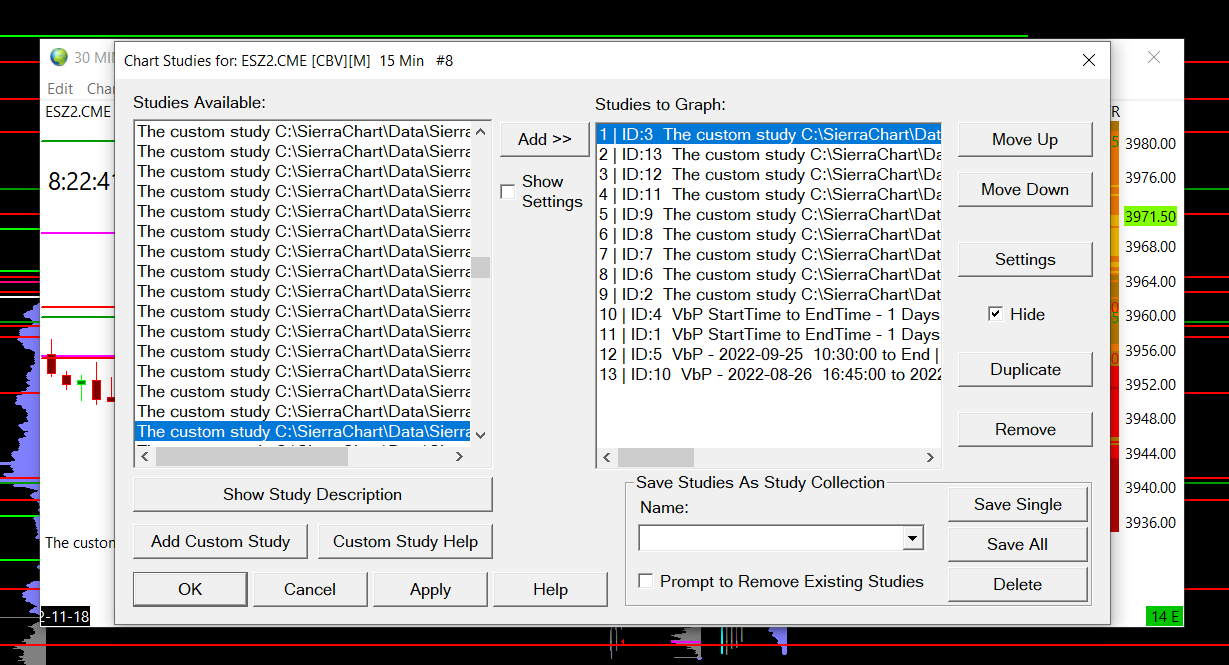Enable the Show Settings checkbox
1229x665 pixels.
[x=508, y=191]
